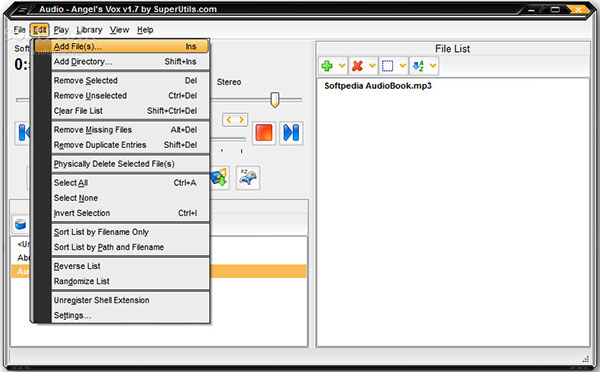Click the yellow left-right arrows button
Screen dimensions: 600x372
tap(235, 120)
